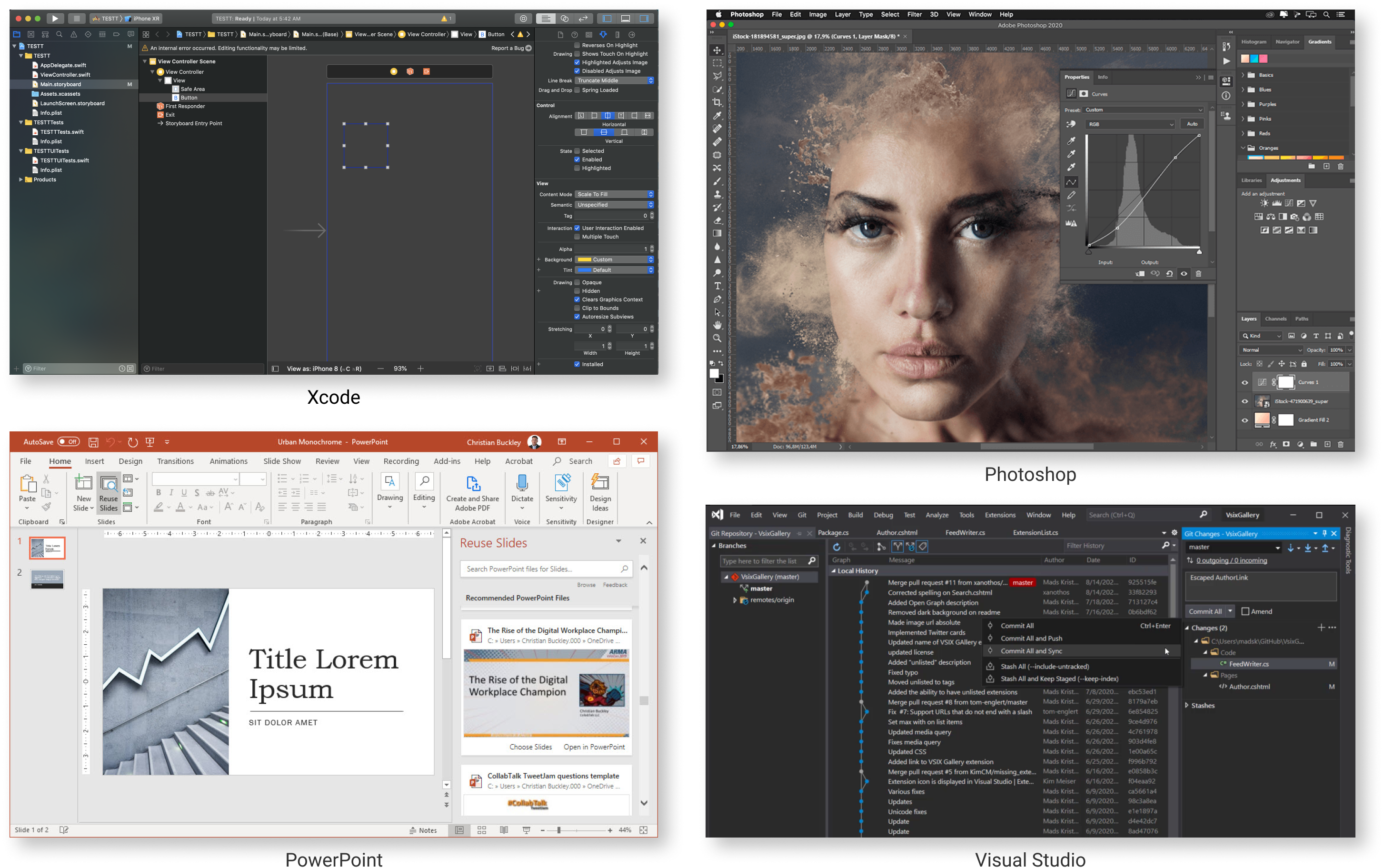Viewport: 1384px width, 868px height.
Task: Open the Transitions ribbon tab
Action: click(175, 461)
